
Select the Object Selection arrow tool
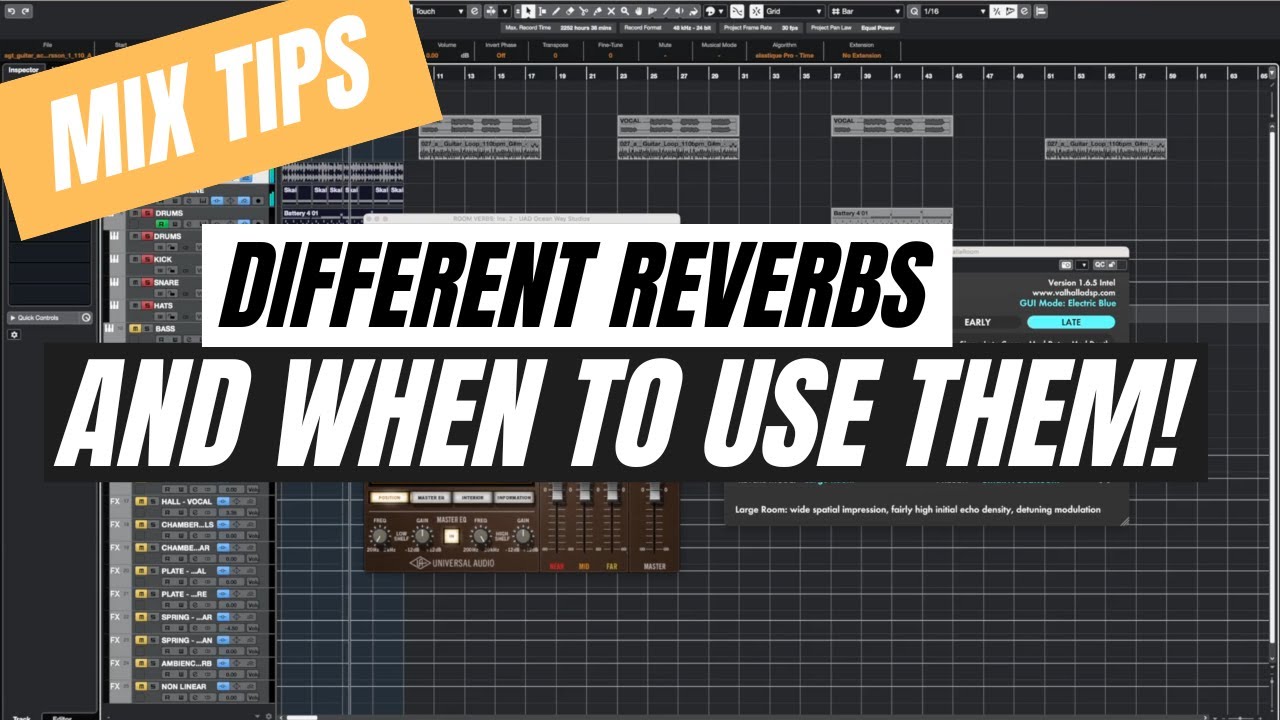[528, 11]
